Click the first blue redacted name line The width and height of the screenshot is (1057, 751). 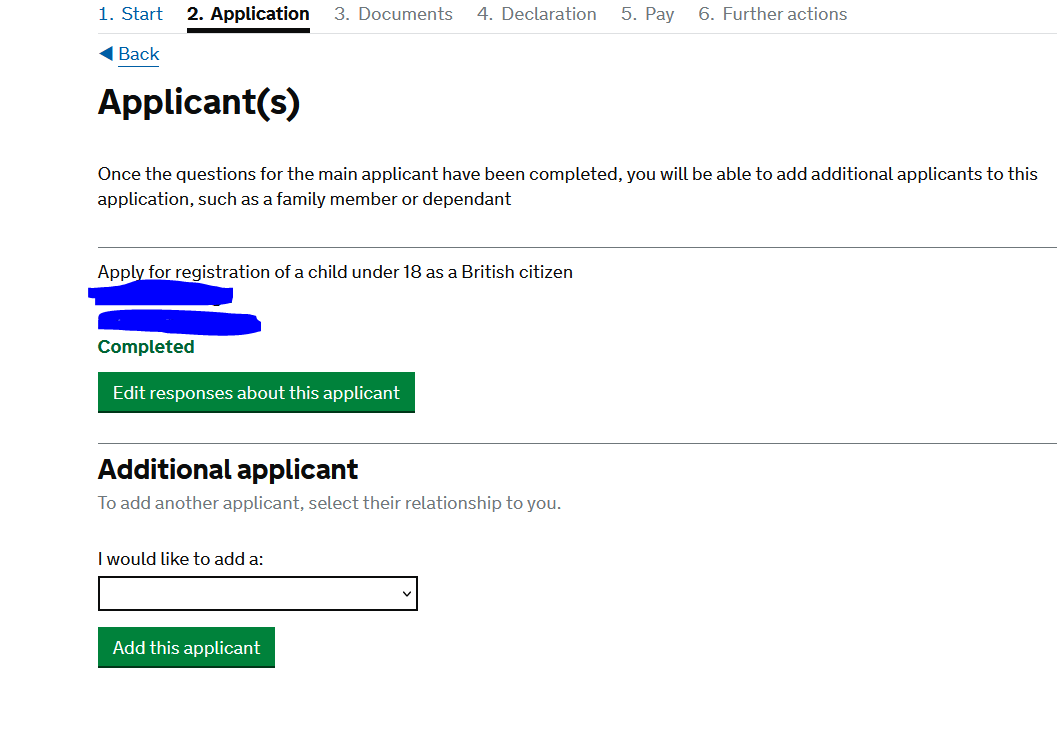(161, 294)
